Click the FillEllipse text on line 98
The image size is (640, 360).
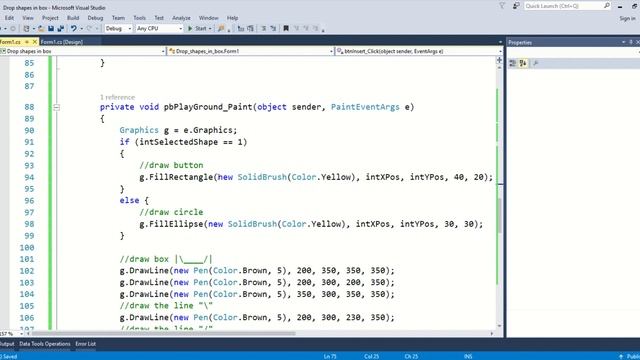coord(176,224)
